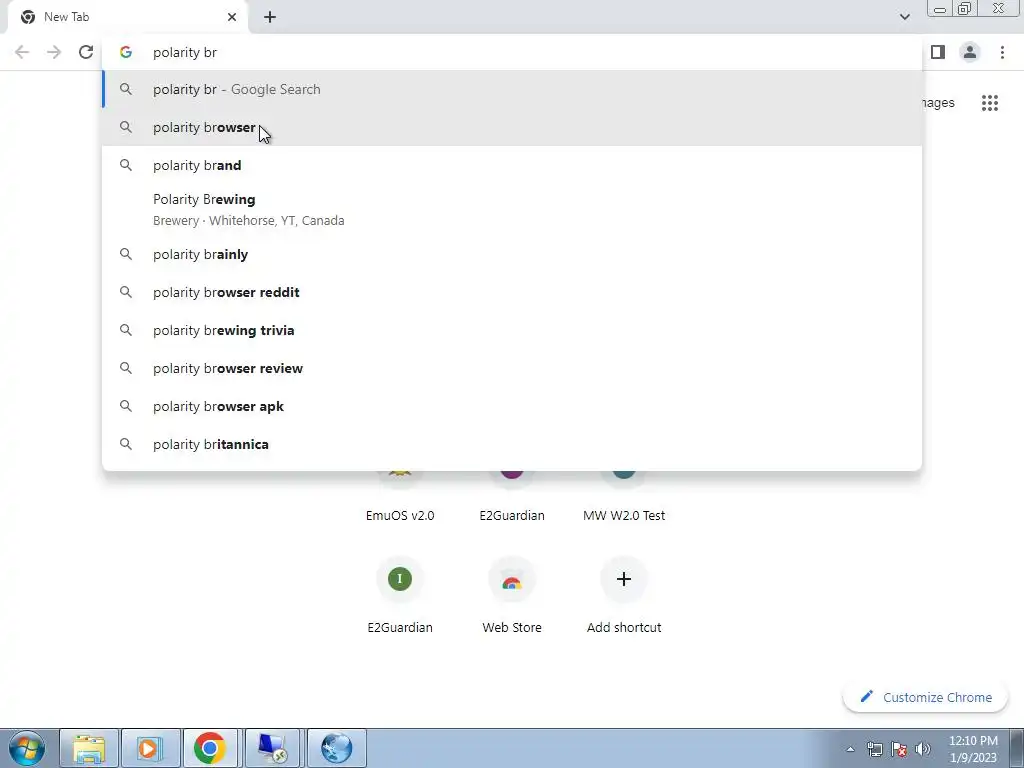Select the Polarity Brewing brewery suggestion
This screenshot has height=768, width=1024.
pos(512,210)
